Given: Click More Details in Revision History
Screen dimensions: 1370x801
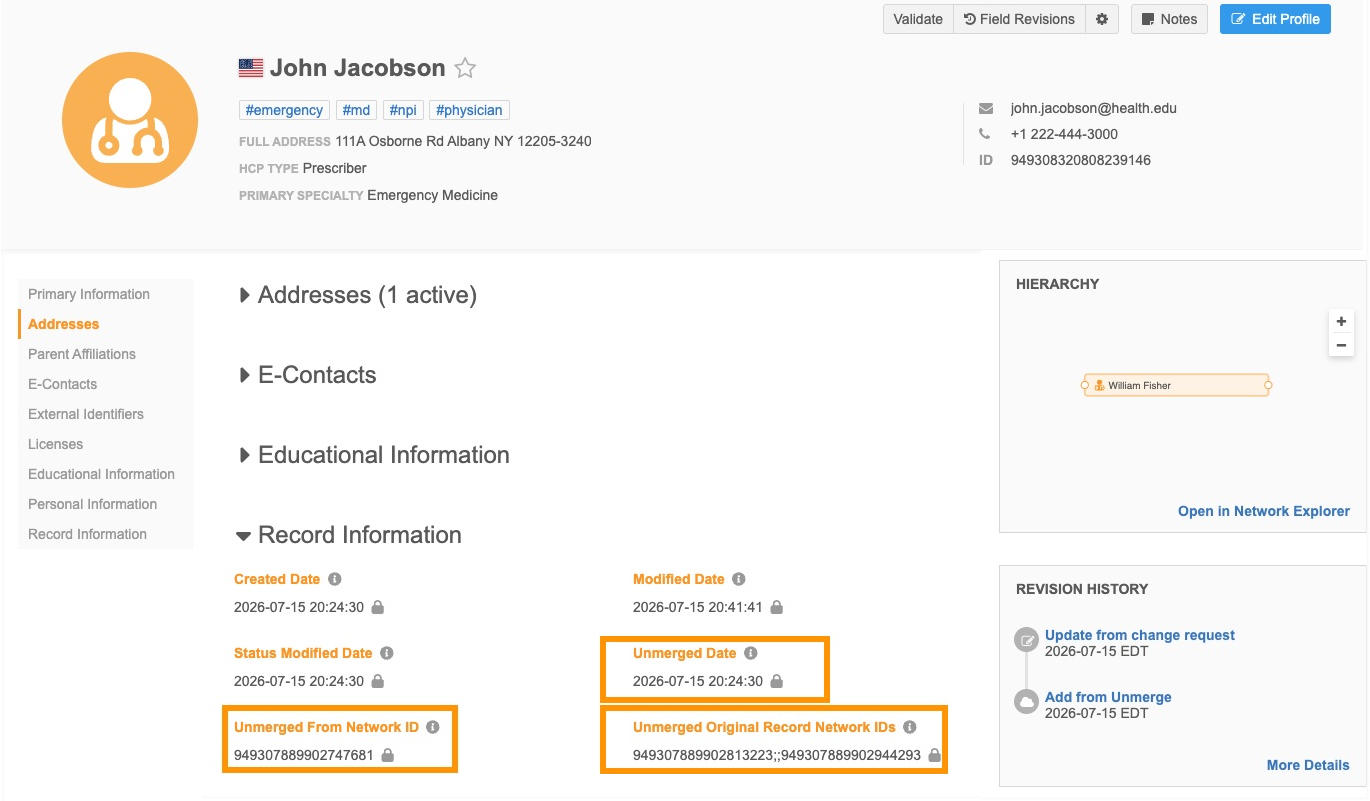Looking at the screenshot, I should pyautogui.click(x=1308, y=765).
